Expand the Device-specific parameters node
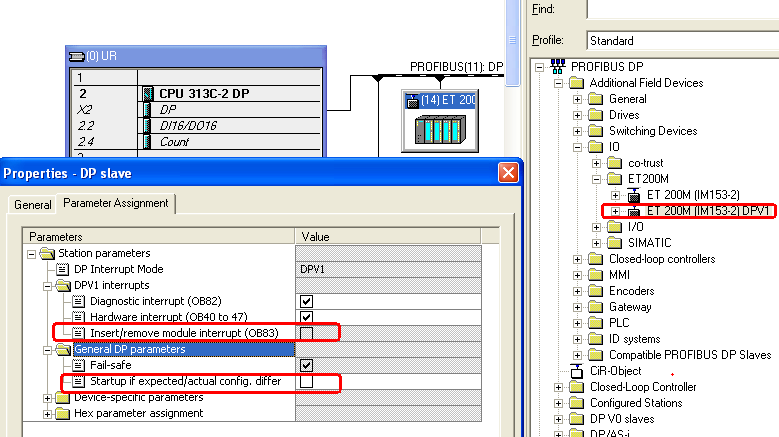This screenshot has width=779, height=437. point(47,398)
